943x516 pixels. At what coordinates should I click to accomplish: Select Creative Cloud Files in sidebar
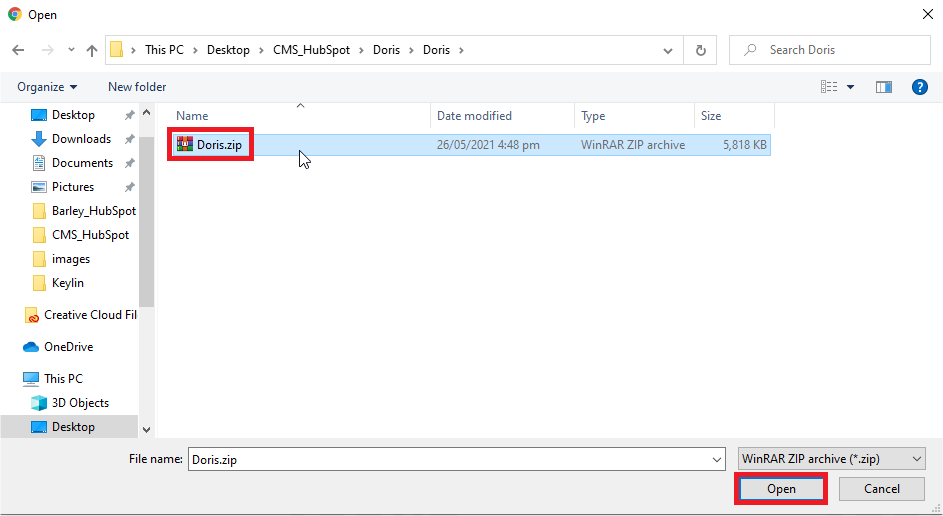click(x=88, y=315)
